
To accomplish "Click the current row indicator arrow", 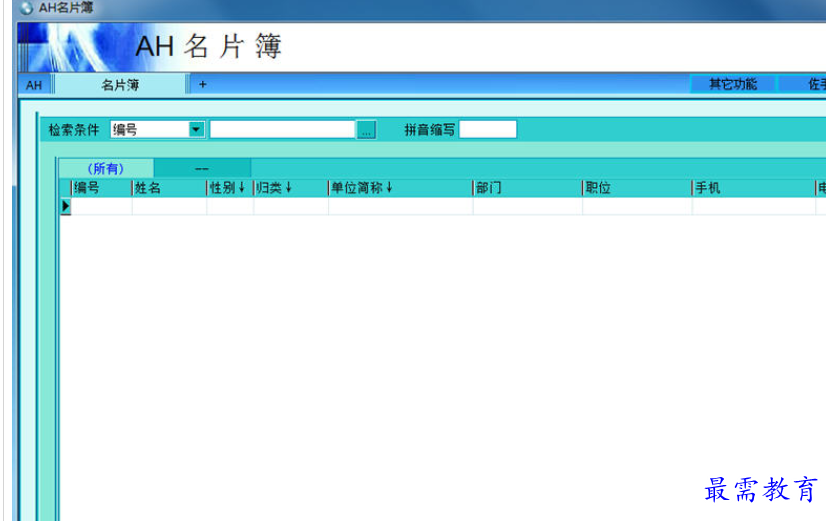I will click(66, 206).
